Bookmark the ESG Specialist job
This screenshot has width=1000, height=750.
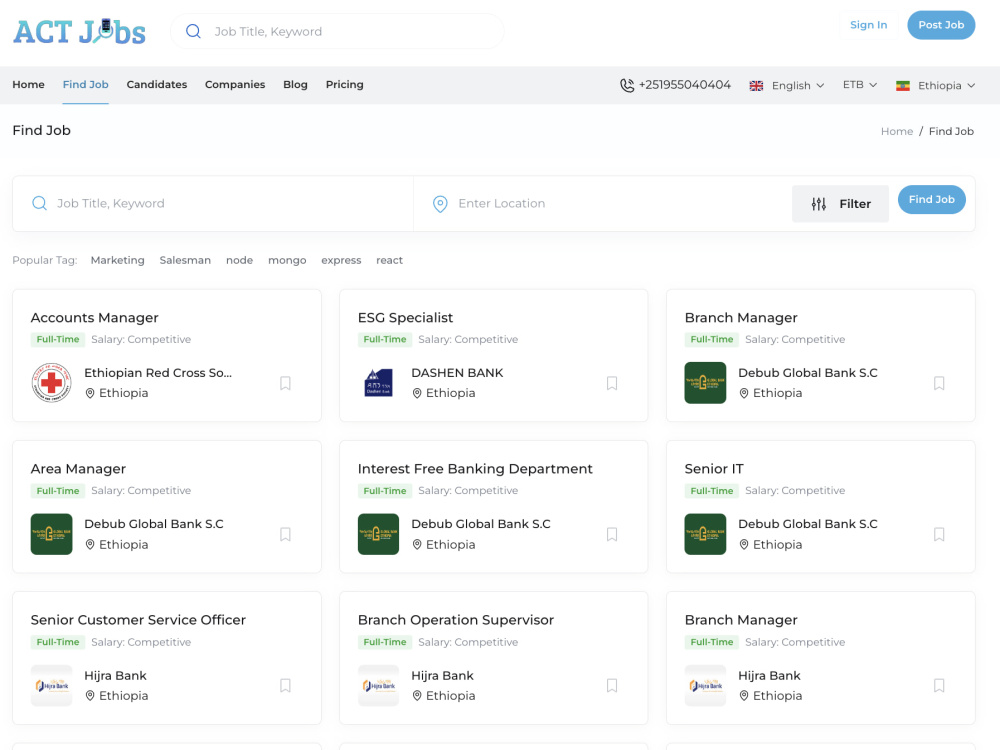click(612, 383)
